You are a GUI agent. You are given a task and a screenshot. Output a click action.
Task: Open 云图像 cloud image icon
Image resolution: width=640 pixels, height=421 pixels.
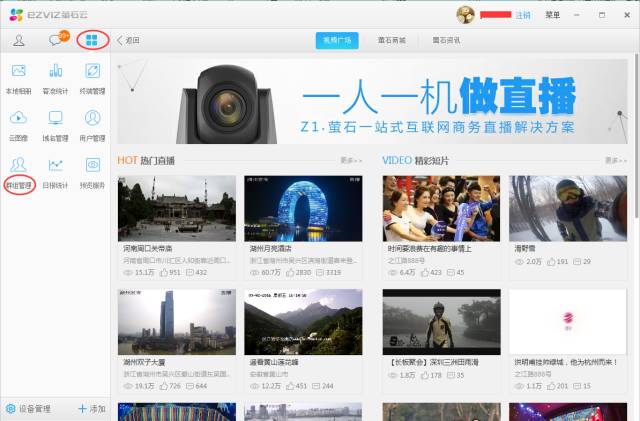click(18, 123)
